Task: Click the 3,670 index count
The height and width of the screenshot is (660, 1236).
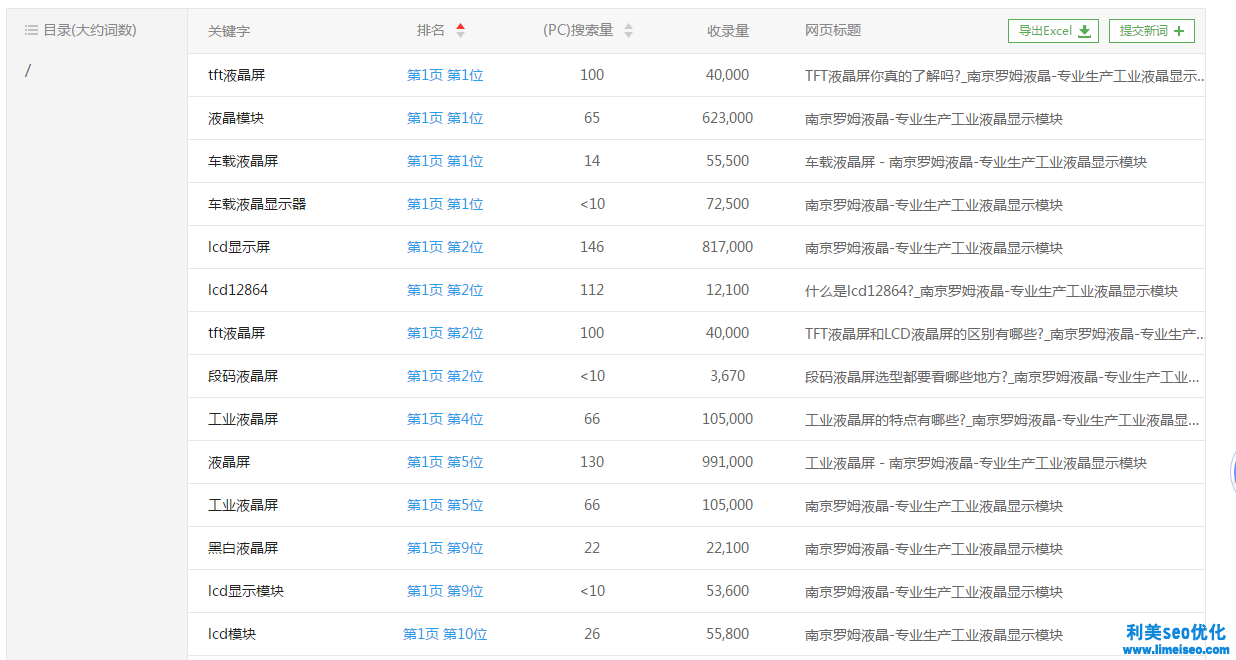Action: tap(728, 376)
